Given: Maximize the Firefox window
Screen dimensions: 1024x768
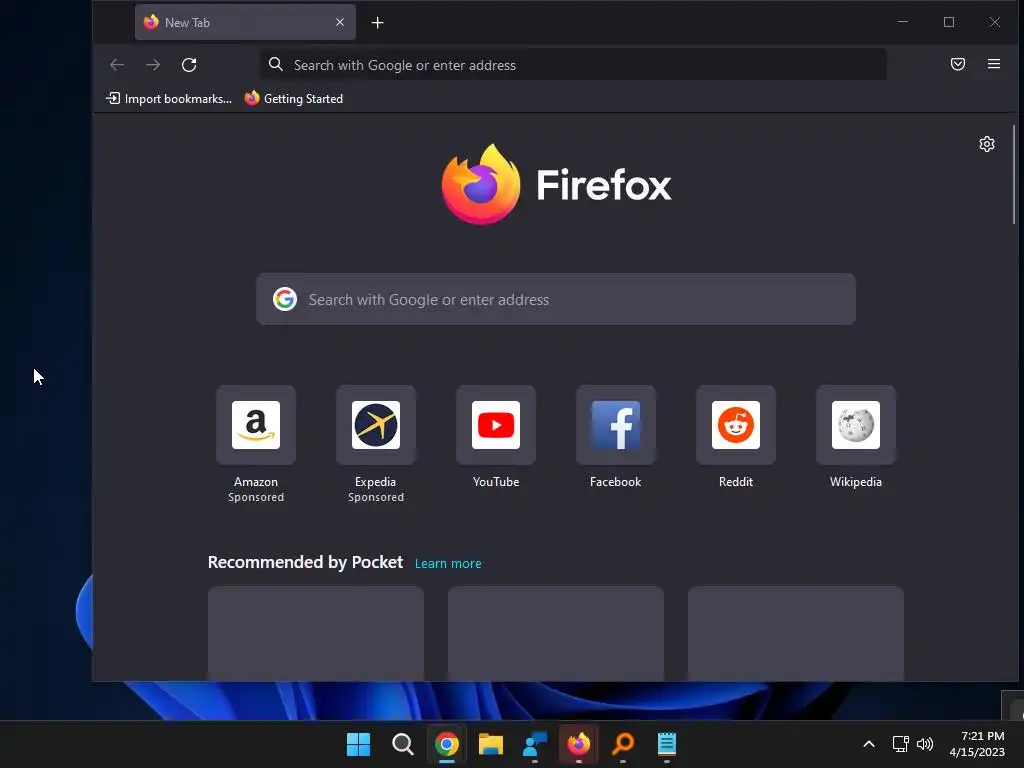Looking at the screenshot, I should [949, 22].
